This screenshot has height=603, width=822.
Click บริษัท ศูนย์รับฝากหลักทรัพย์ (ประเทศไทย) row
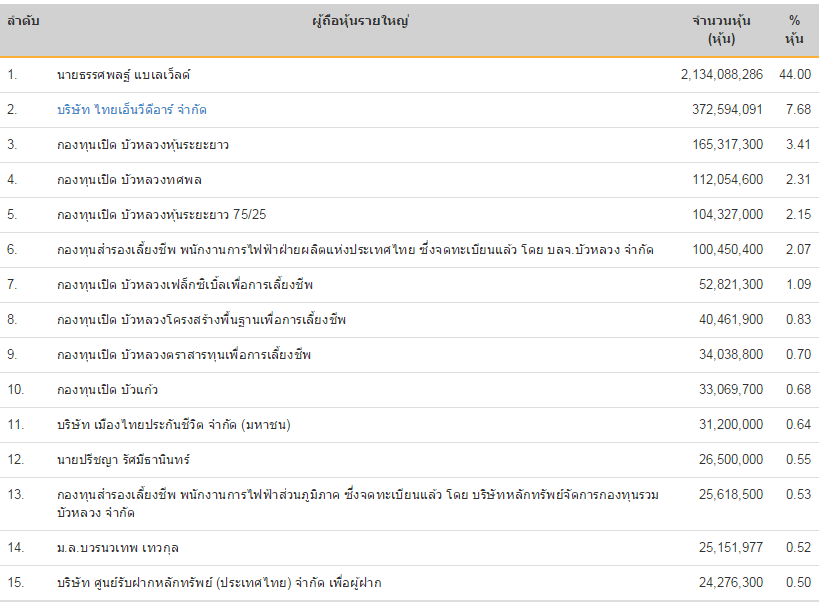tap(409, 583)
